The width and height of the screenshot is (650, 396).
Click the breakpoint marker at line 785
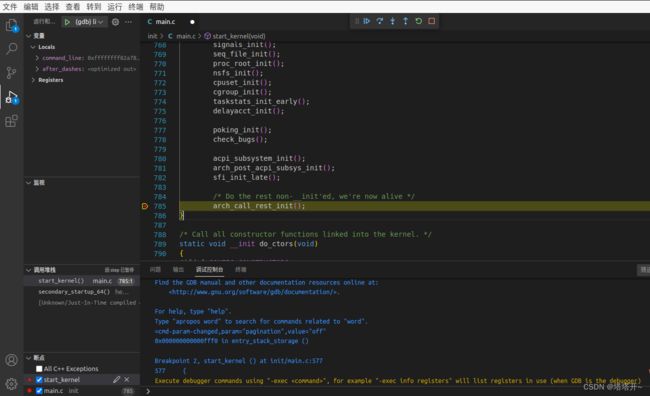click(x=145, y=206)
